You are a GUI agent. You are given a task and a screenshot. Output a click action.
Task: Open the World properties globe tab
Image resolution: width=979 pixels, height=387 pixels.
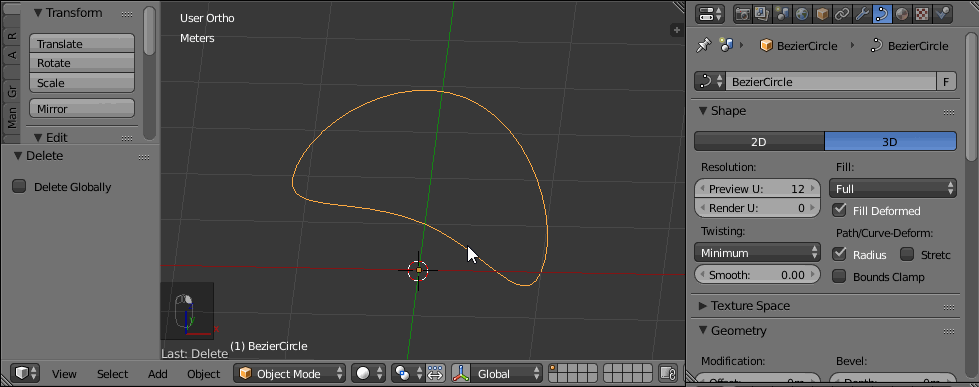801,14
